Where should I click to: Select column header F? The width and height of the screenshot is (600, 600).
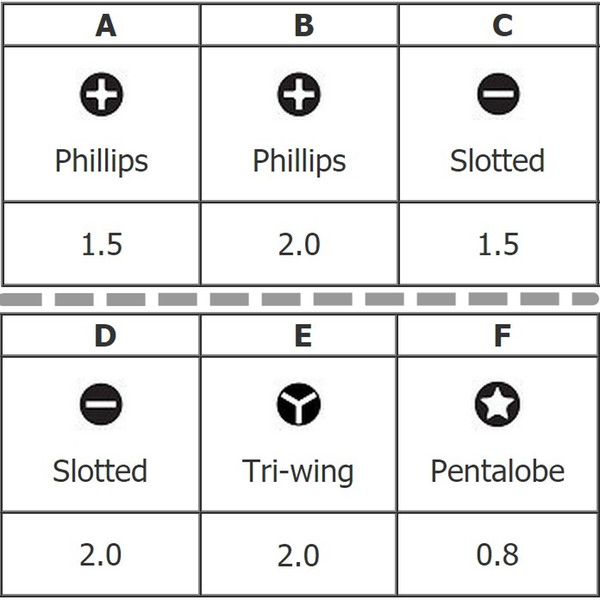tap(502, 336)
